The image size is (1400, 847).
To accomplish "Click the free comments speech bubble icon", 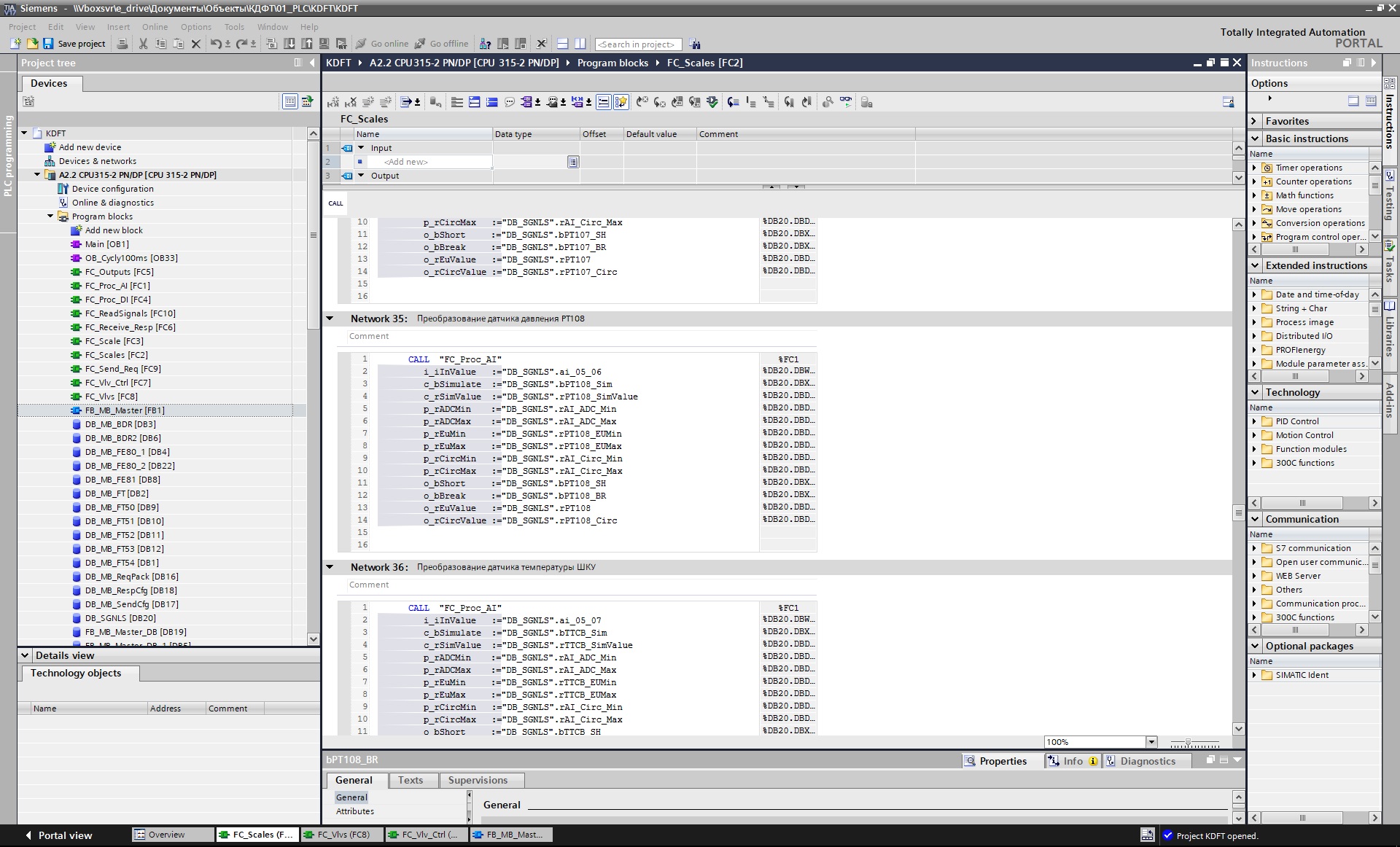I will coord(510,102).
